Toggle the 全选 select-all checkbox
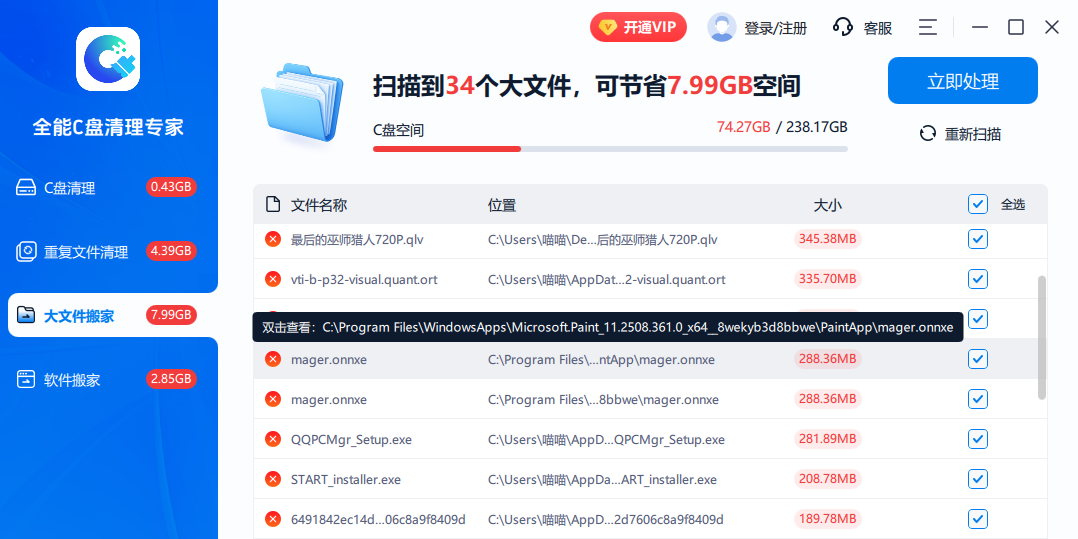Viewport: 1078px width, 539px height. 977,204
